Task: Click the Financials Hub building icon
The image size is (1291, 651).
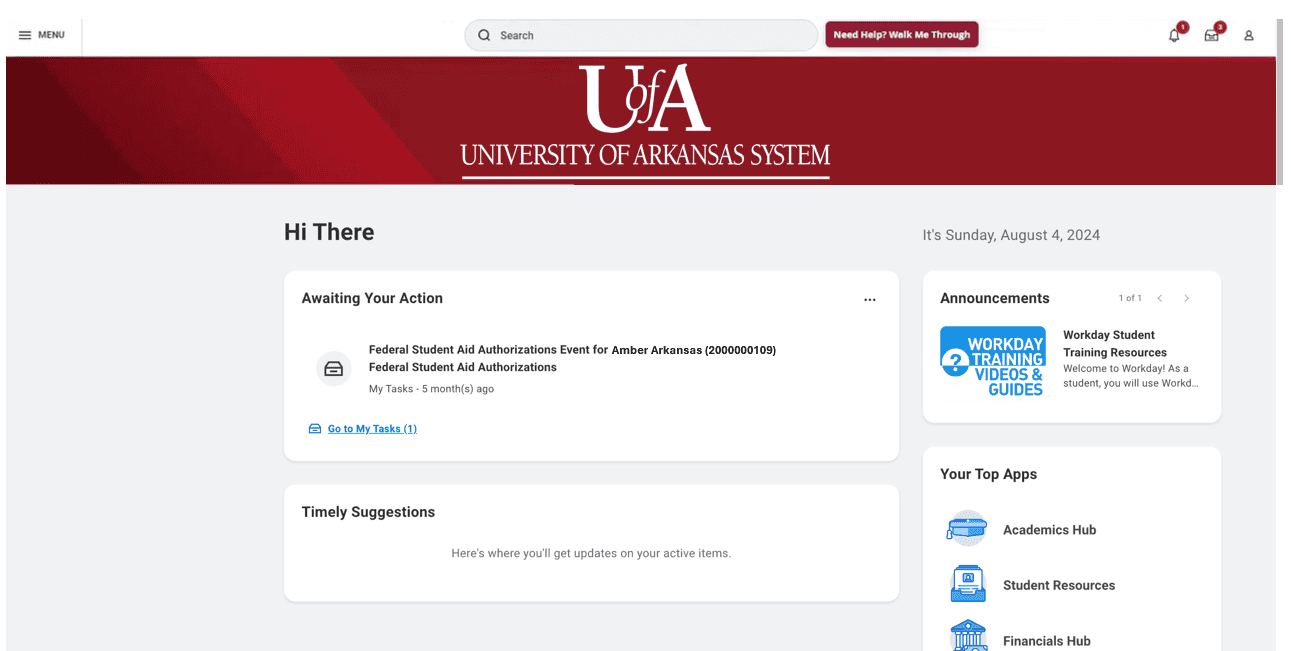Action: [968, 636]
